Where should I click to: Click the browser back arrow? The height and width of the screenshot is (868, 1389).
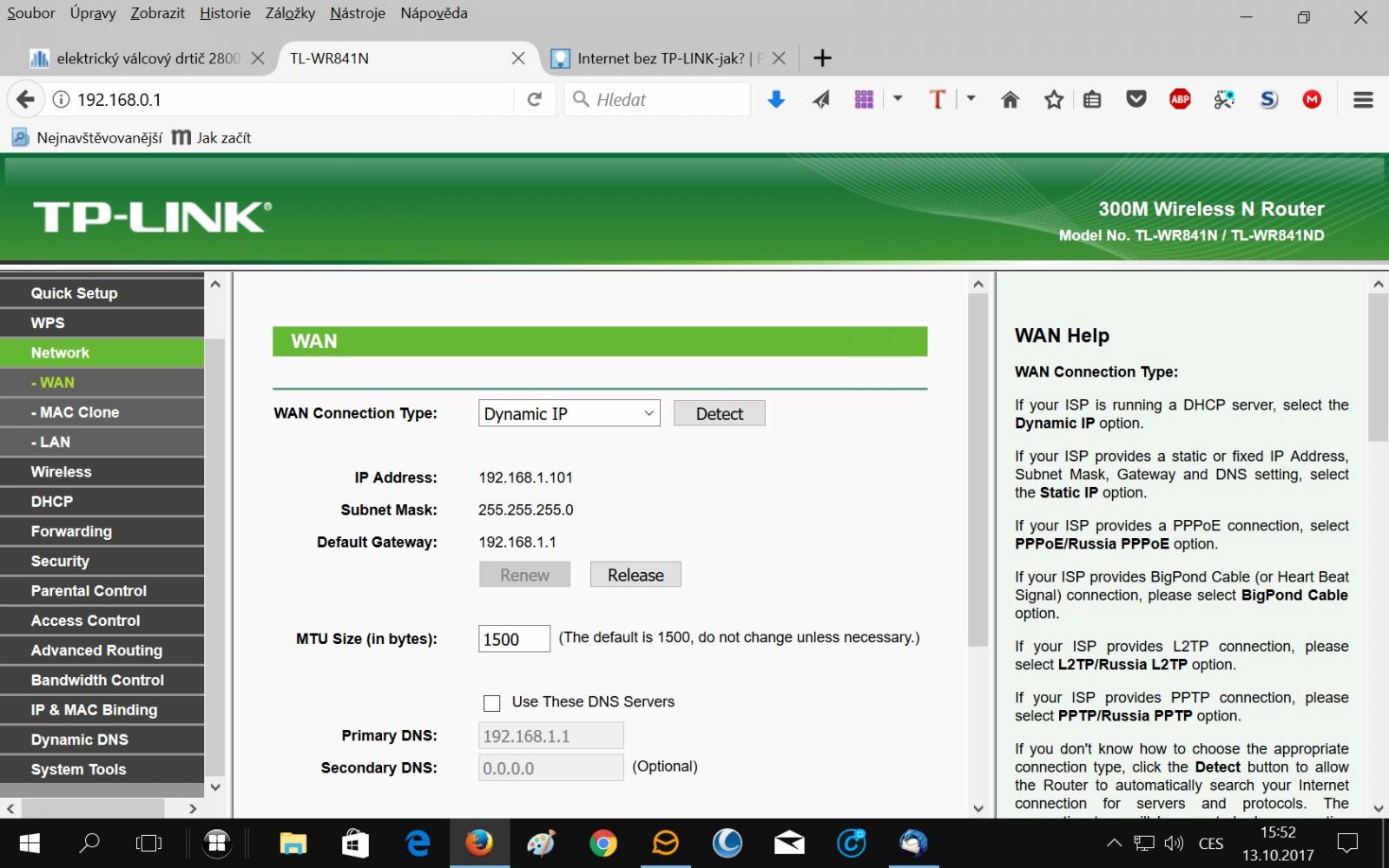click(x=26, y=99)
